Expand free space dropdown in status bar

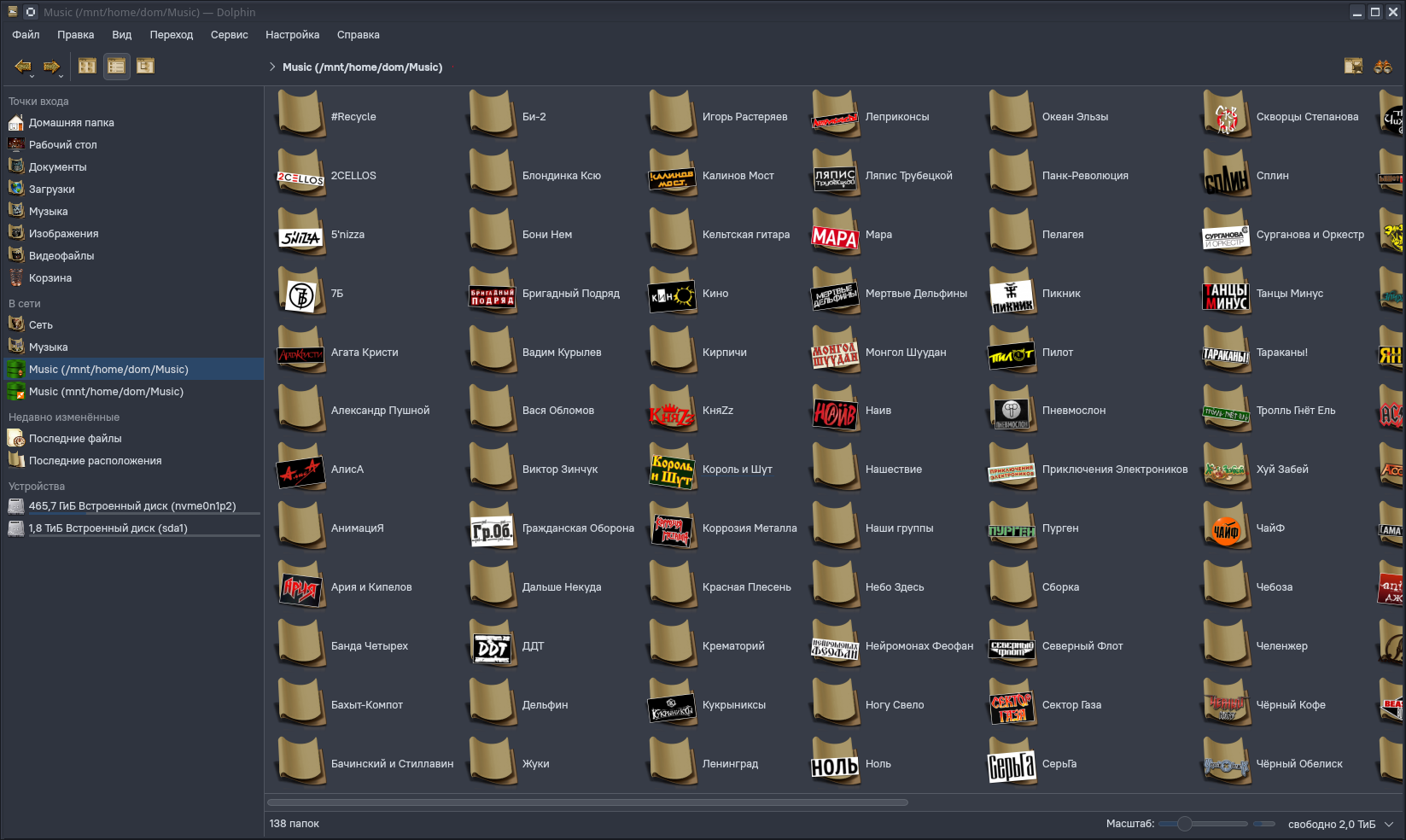pos(1389,825)
